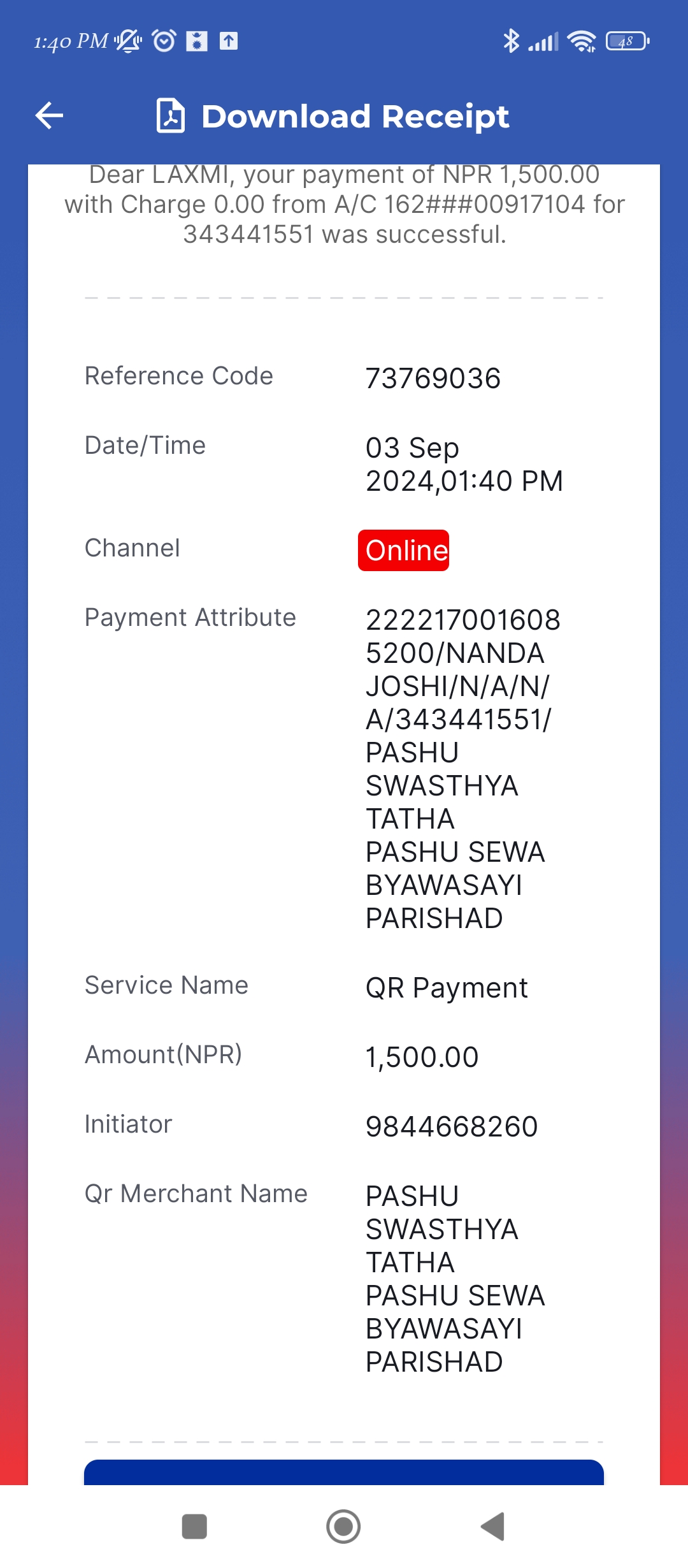Viewport: 688px width, 1568px height.
Task: Tap the upload arrow notification icon
Action: [x=229, y=41]
